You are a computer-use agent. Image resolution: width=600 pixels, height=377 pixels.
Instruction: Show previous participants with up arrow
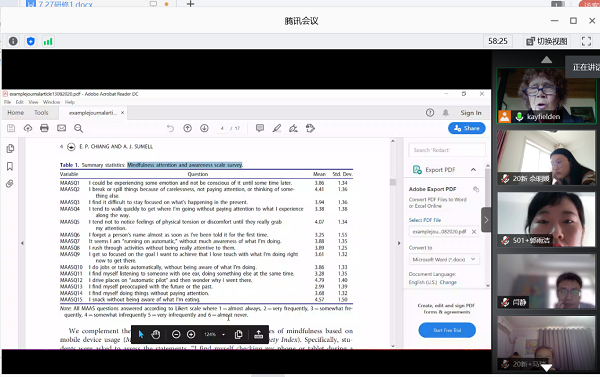tap(546, 59)
